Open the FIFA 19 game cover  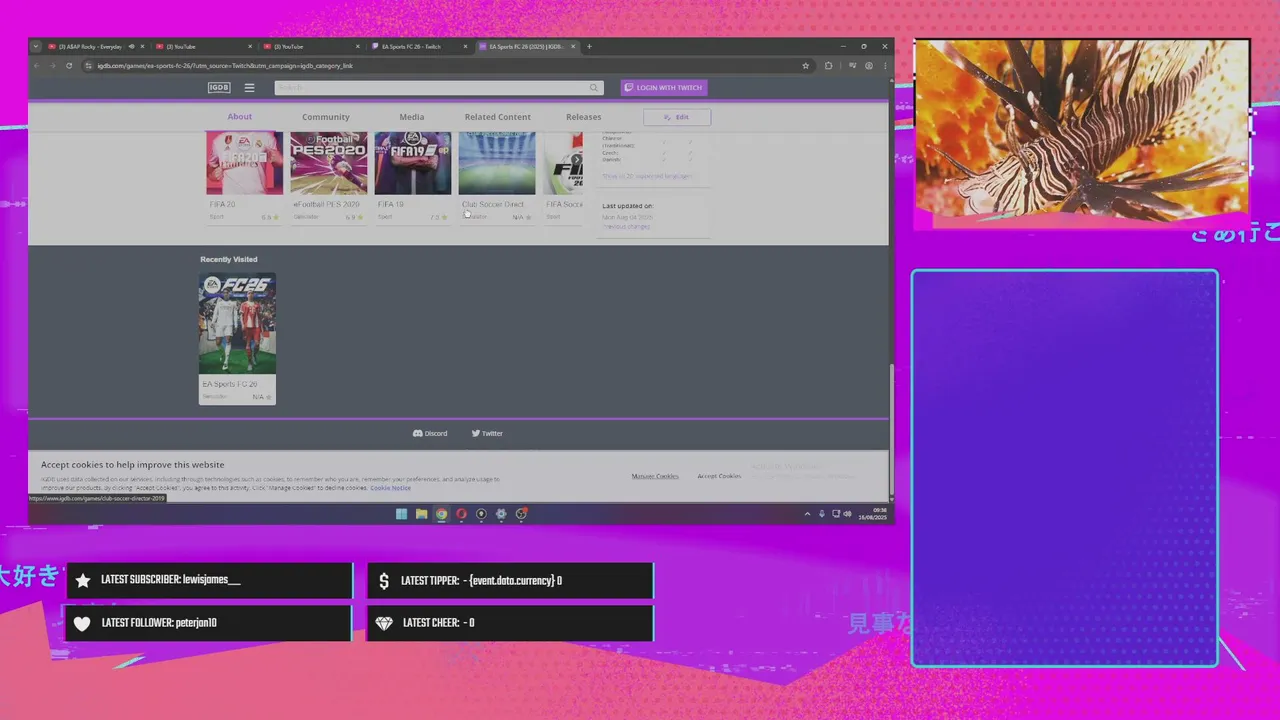point(413,163)
